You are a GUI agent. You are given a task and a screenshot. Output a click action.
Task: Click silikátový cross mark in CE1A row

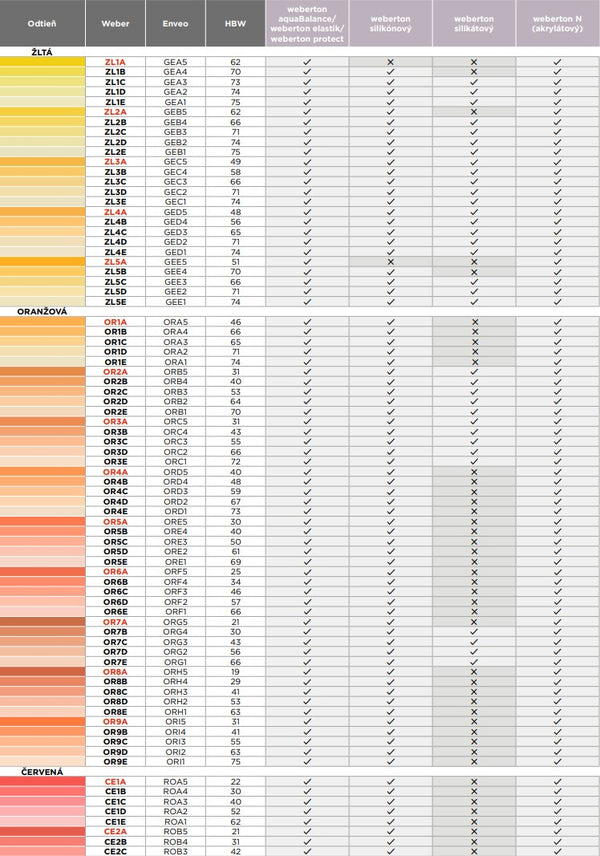[474, 782]
